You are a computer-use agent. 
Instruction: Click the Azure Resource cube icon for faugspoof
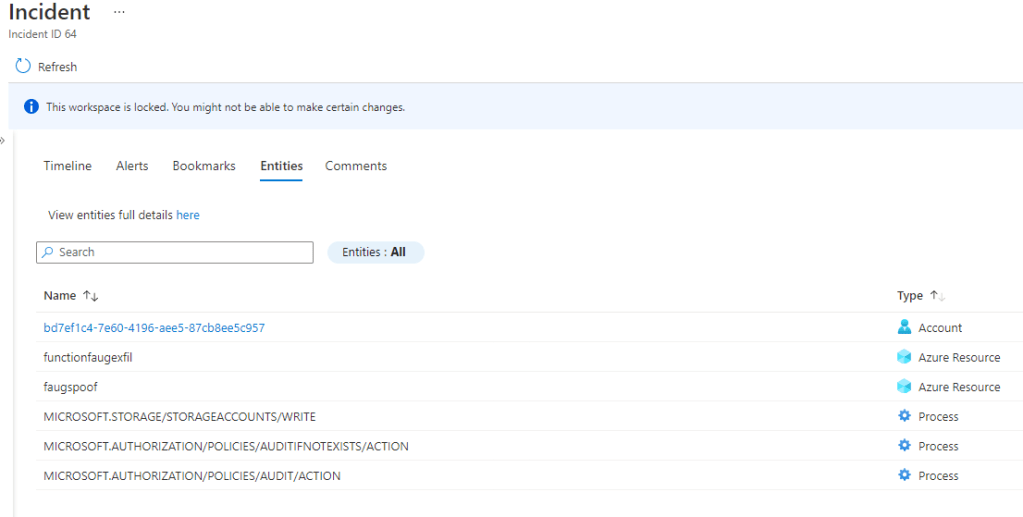click(905, 387)
